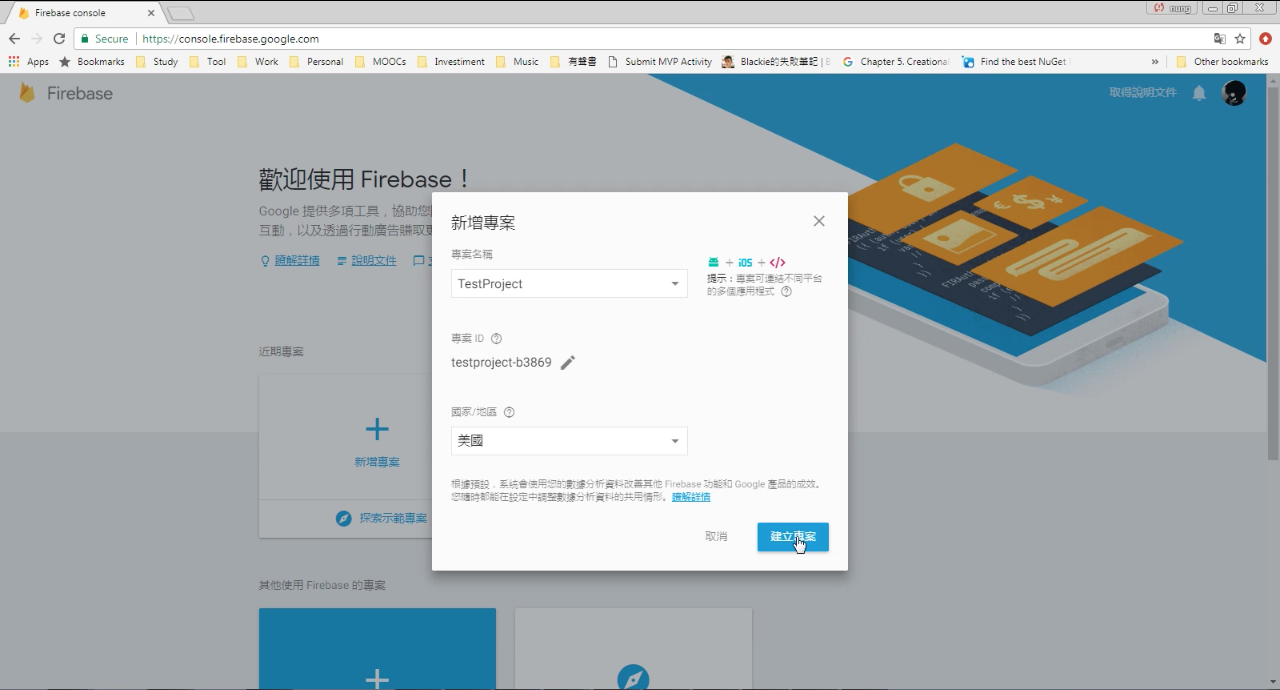Open the help icon beside the multi-platform tip
The width and height of the screenshot is (1280, 690).
coord(786,292)
